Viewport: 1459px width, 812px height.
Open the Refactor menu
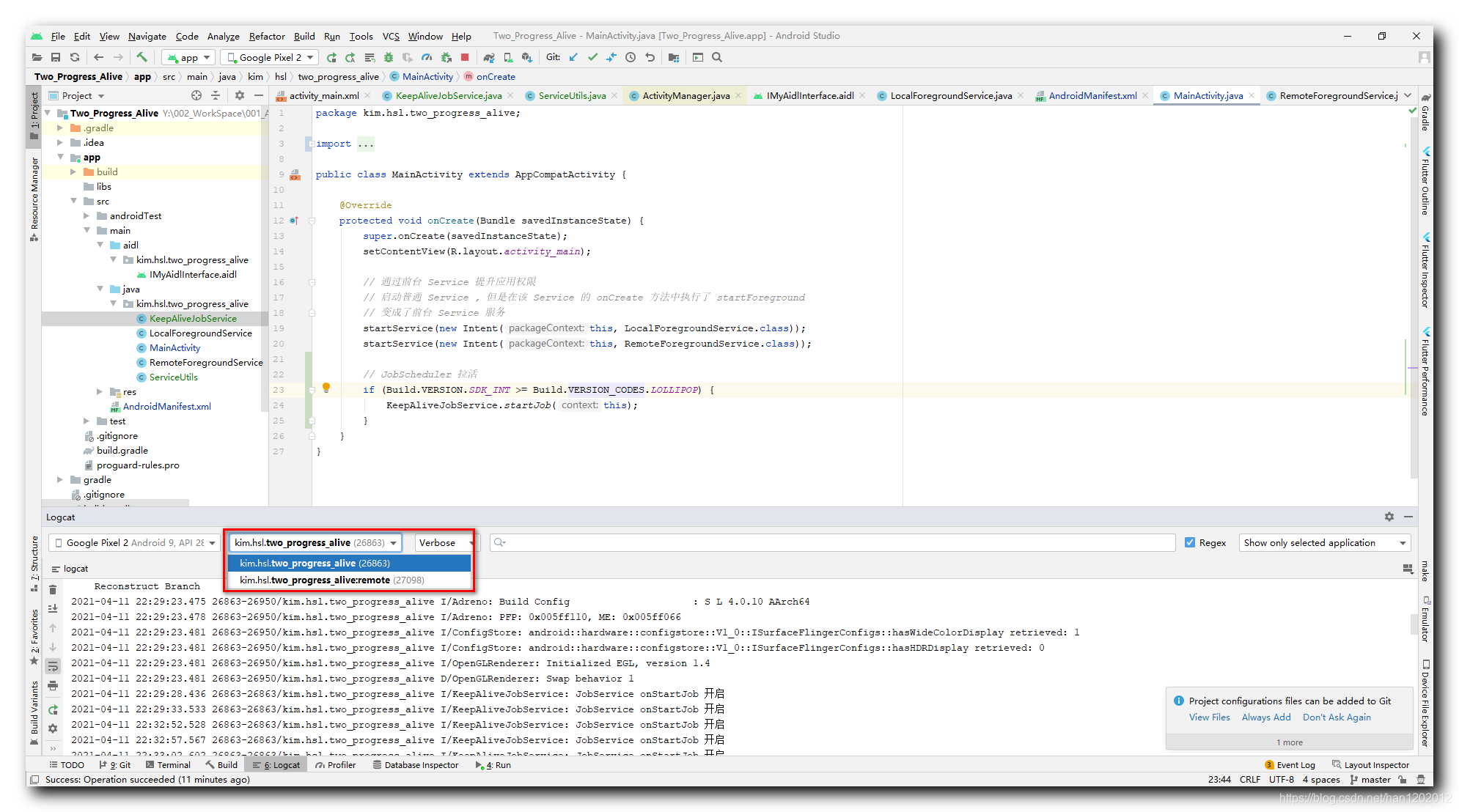pos(267,36)
